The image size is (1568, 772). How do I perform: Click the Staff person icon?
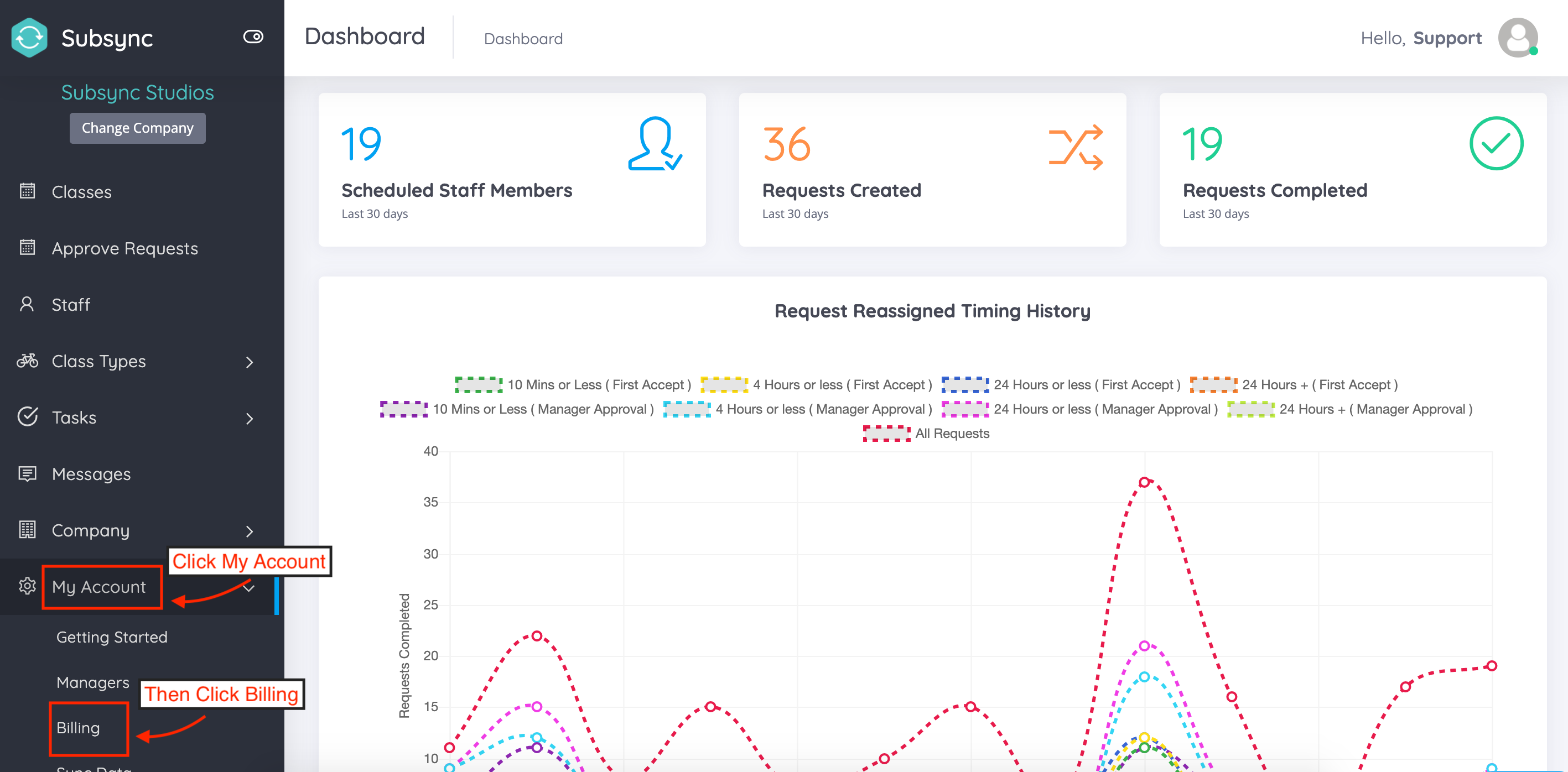tap(27, 304)
